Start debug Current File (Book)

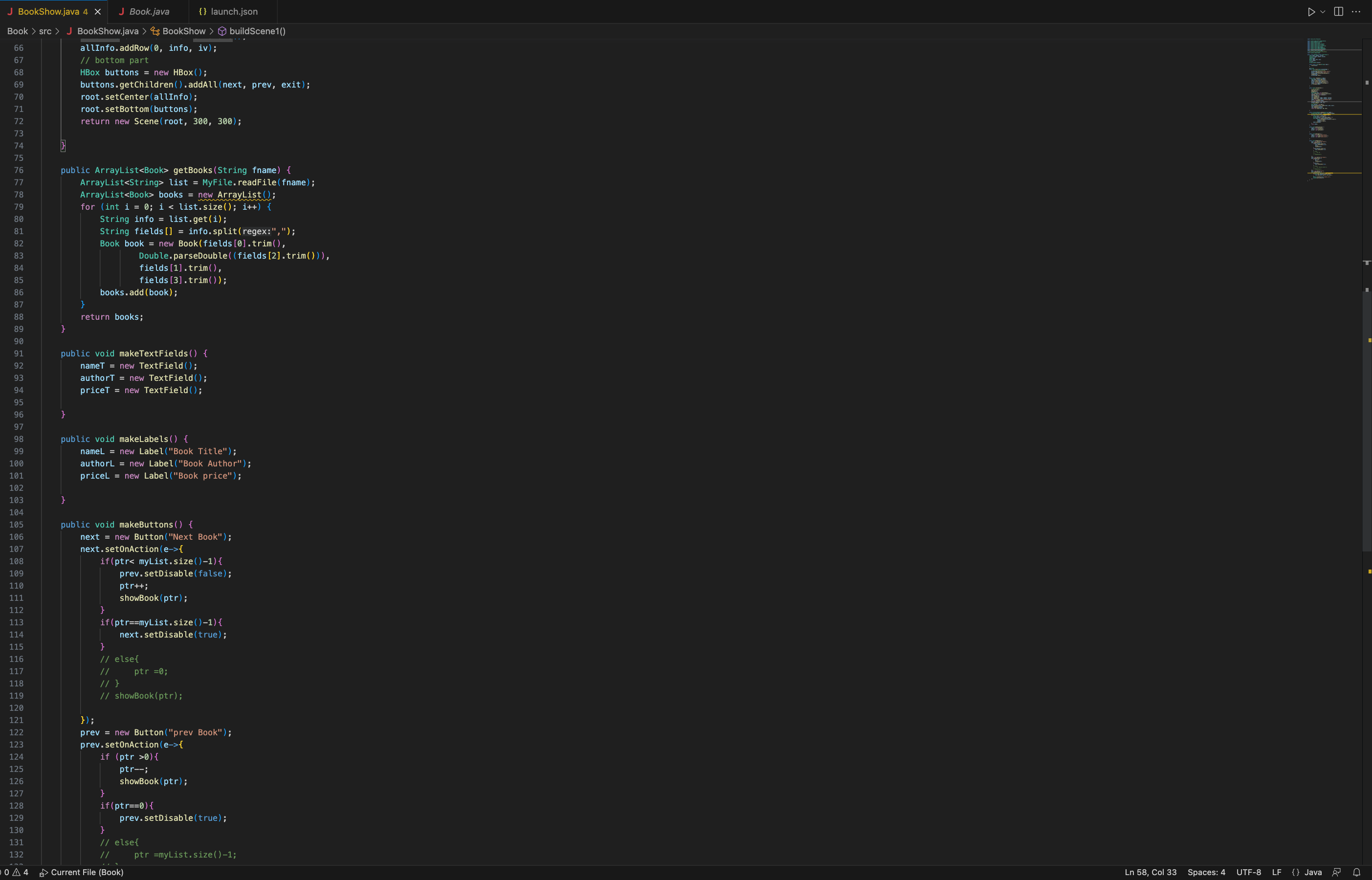82,872
